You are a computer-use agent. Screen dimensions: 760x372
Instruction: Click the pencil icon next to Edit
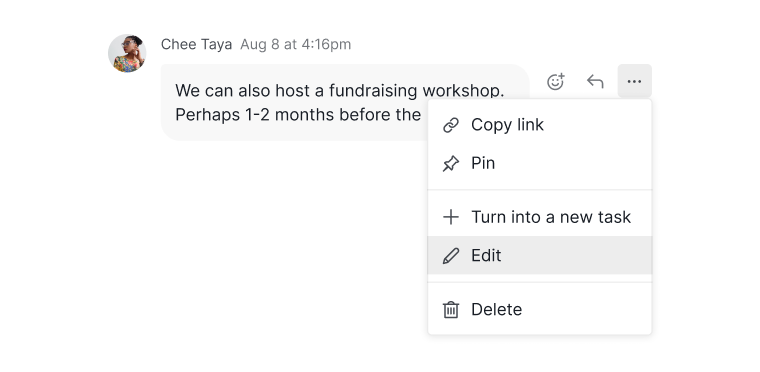[x=451, y=256]
